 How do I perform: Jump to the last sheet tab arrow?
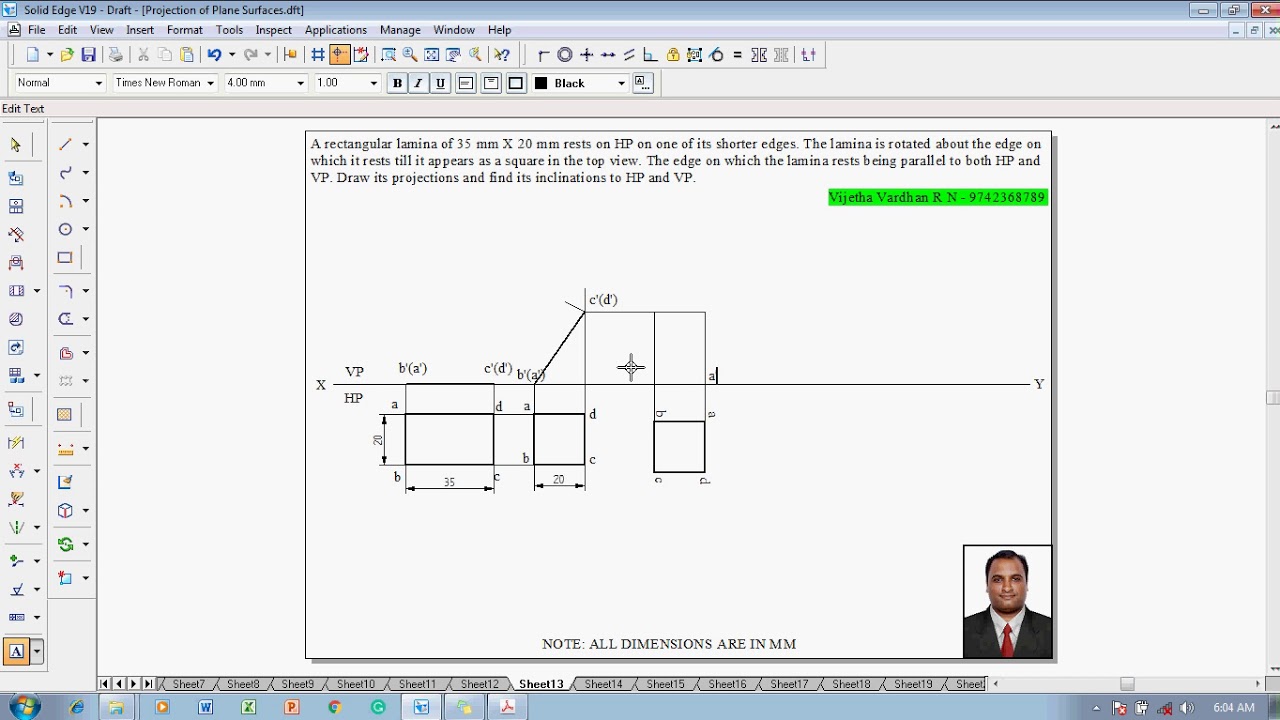pyautogui.click(x=148, y=684)
